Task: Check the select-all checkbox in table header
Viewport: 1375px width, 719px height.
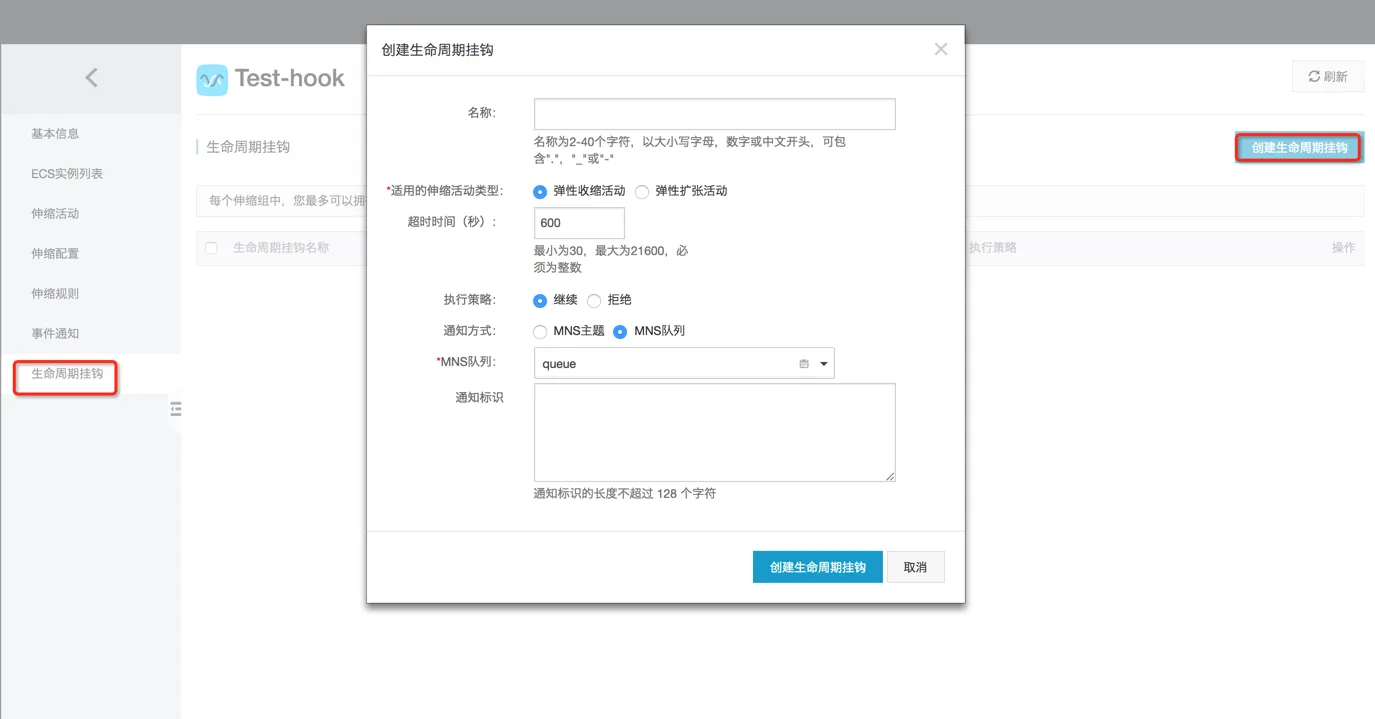Action: tap(210, 247)
